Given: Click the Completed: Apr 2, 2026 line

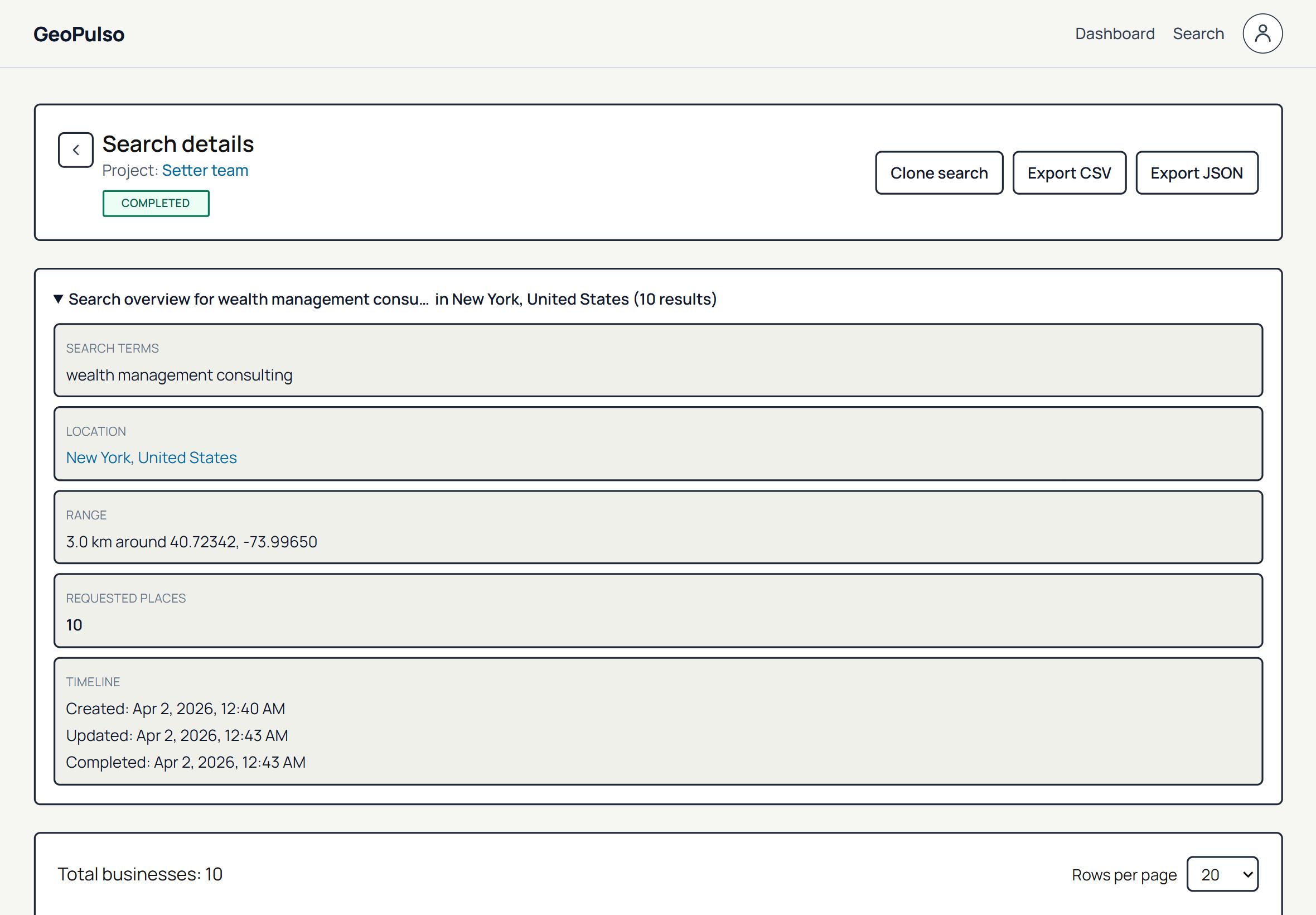Looking at the screenshot, I should tap(186, 763).
